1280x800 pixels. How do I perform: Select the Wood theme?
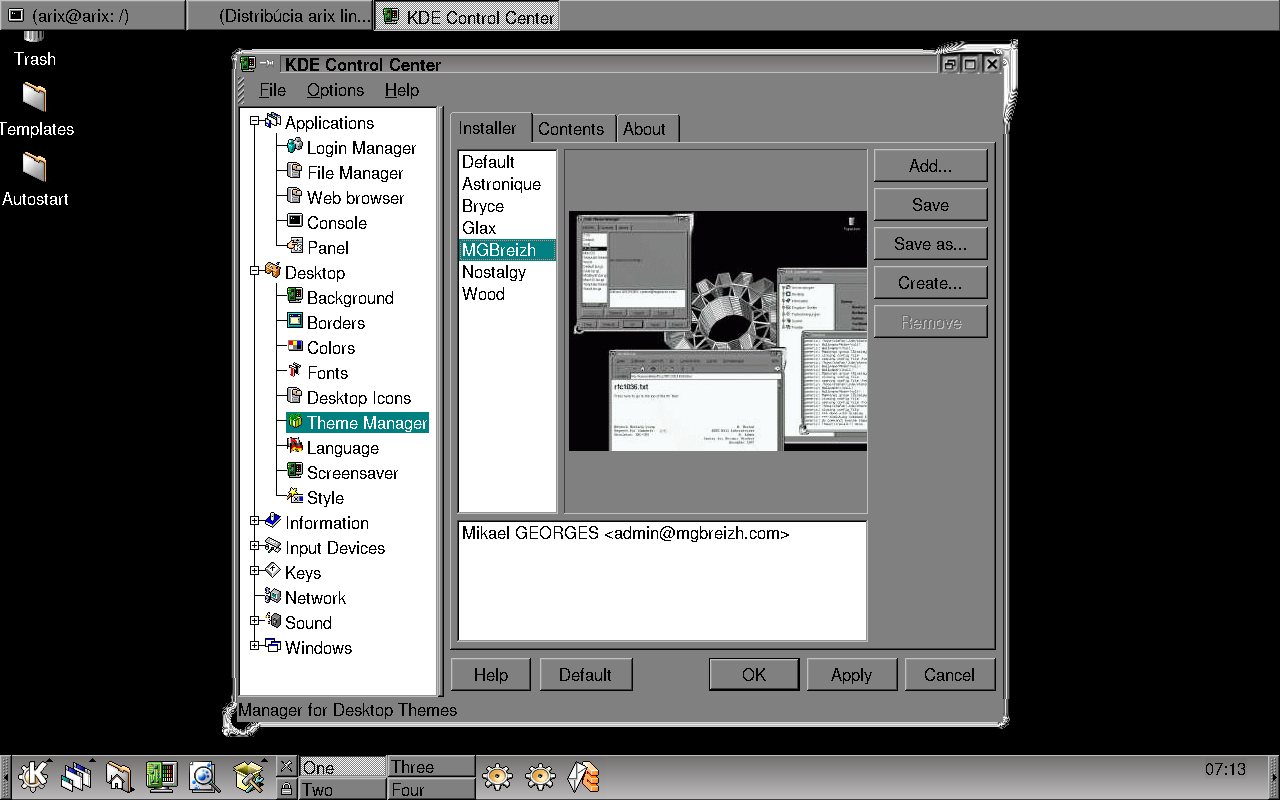coord(507,294)
